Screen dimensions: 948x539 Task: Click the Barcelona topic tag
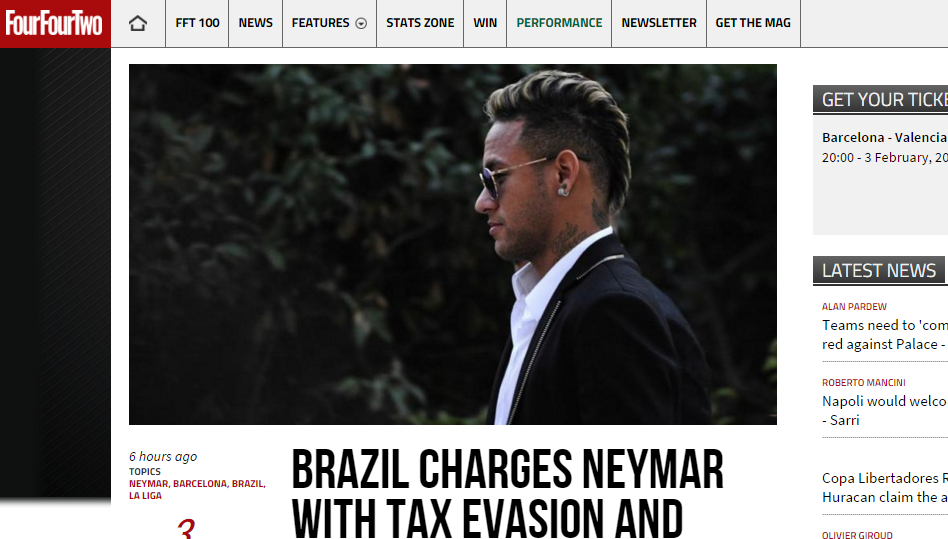click(200, 483)
